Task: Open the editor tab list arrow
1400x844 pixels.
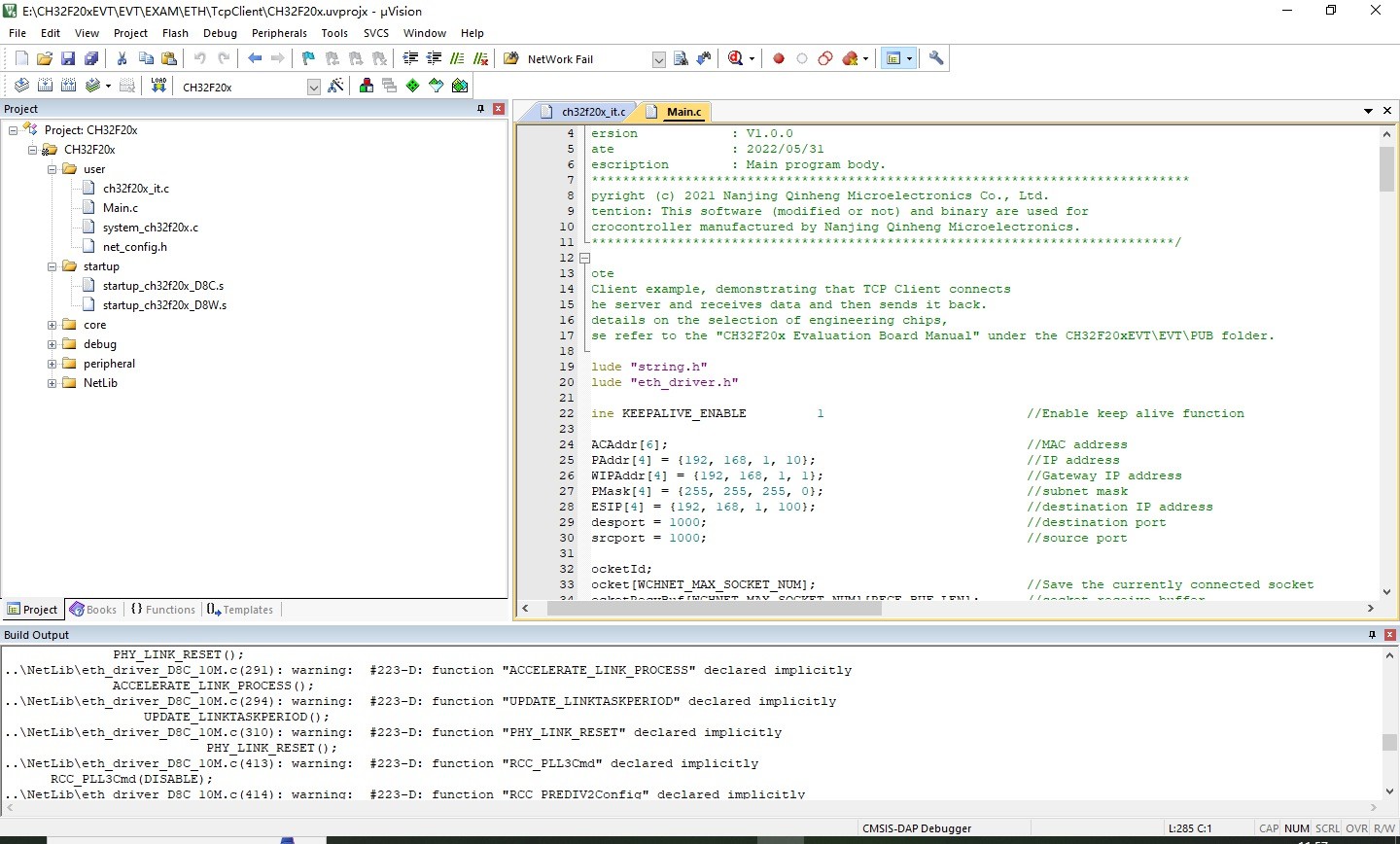Action: 1369,111
